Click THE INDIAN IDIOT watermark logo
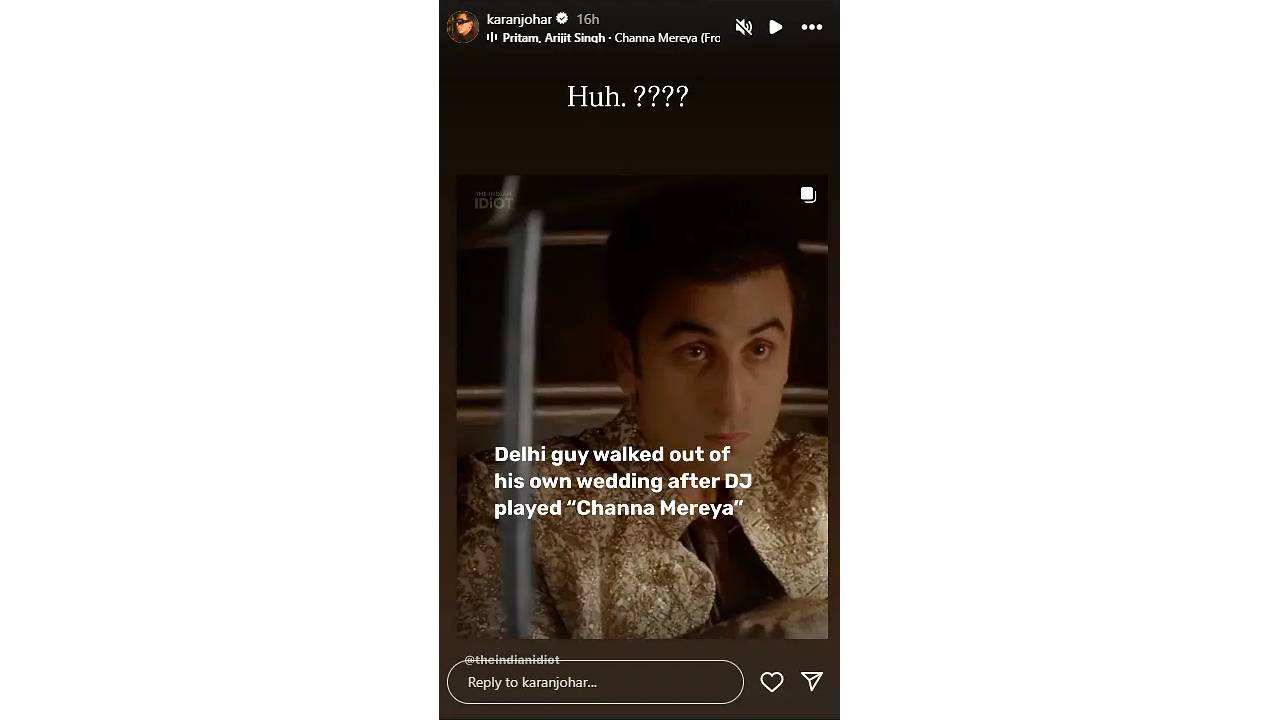Viewport: 1280px width, 720px height. coord(493,200)
